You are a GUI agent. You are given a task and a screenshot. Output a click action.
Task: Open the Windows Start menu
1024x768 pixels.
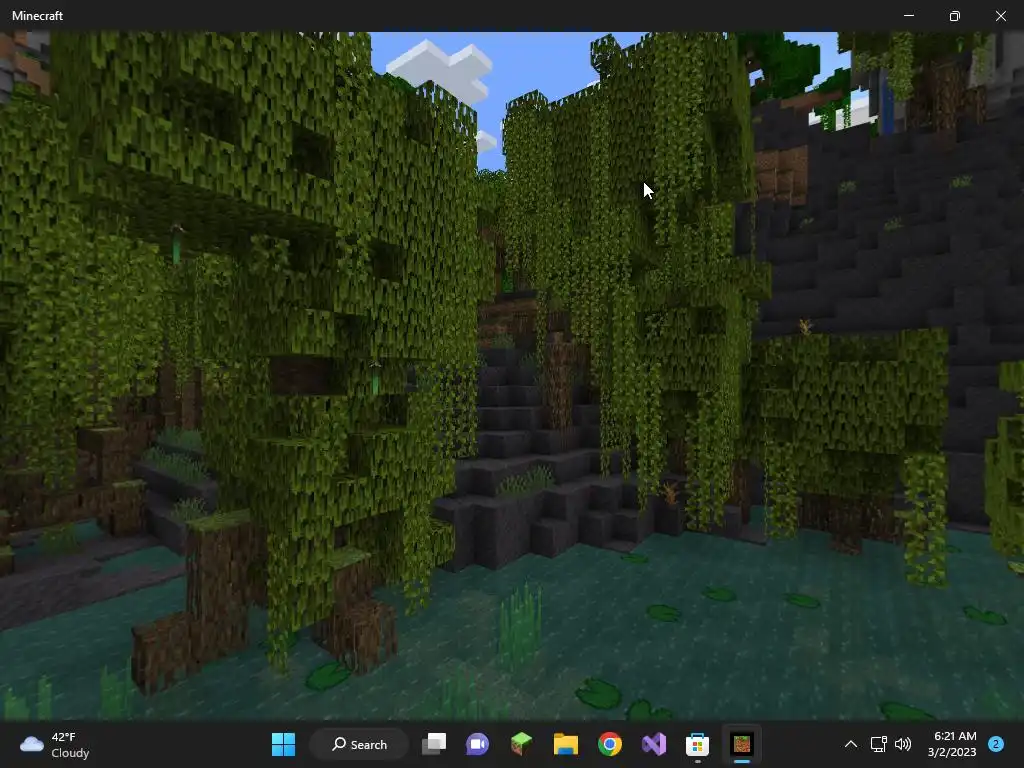pyautogui.click(x=283, y=744)
